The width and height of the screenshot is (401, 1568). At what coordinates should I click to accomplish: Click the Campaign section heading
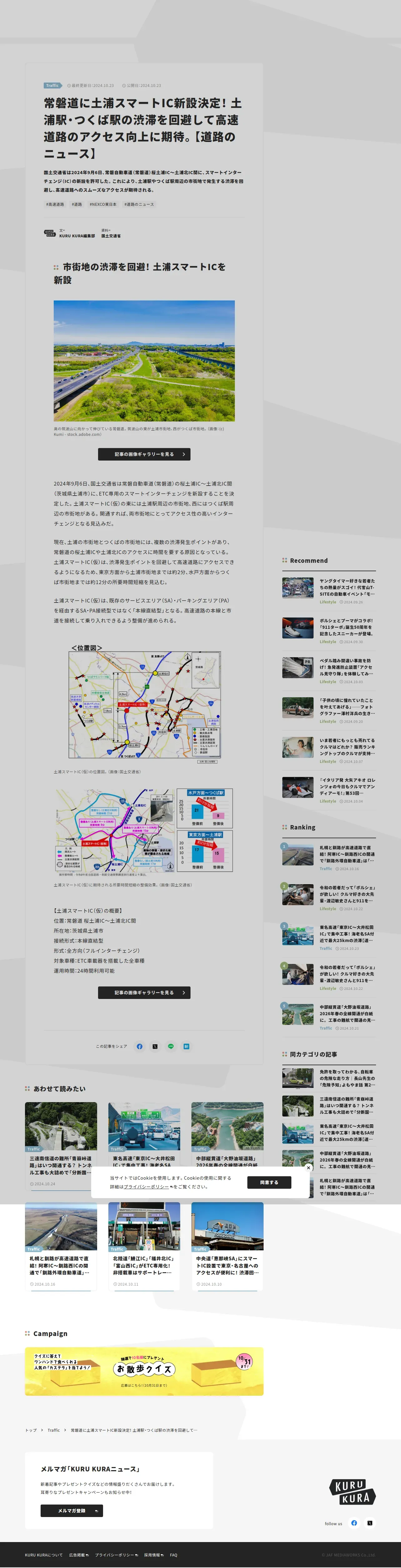tap(50, 1333)
